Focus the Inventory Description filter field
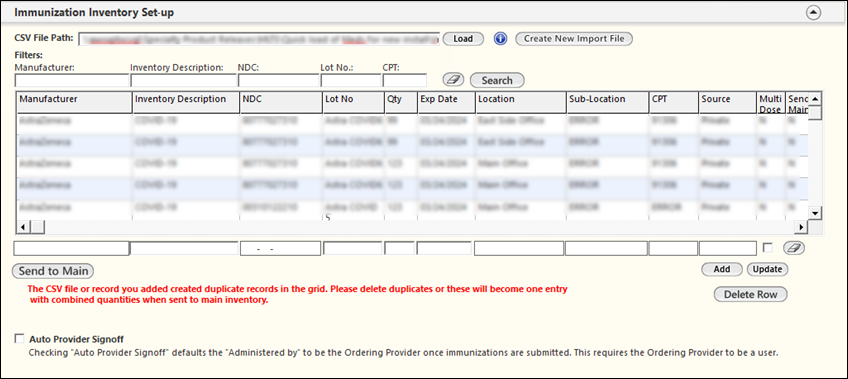Screen dimensions: 848x379 [183, 81]
